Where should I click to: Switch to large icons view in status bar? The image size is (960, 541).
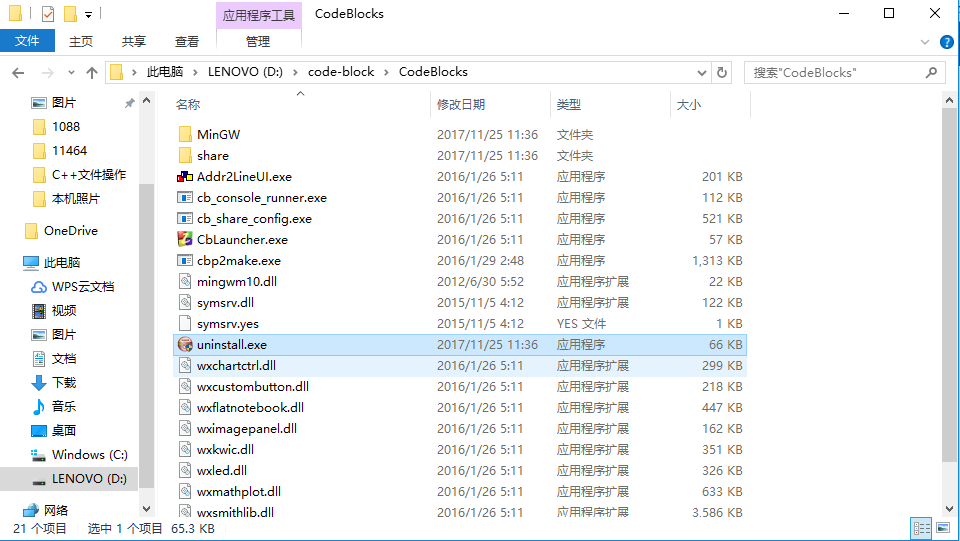click(x=943, y=528)
